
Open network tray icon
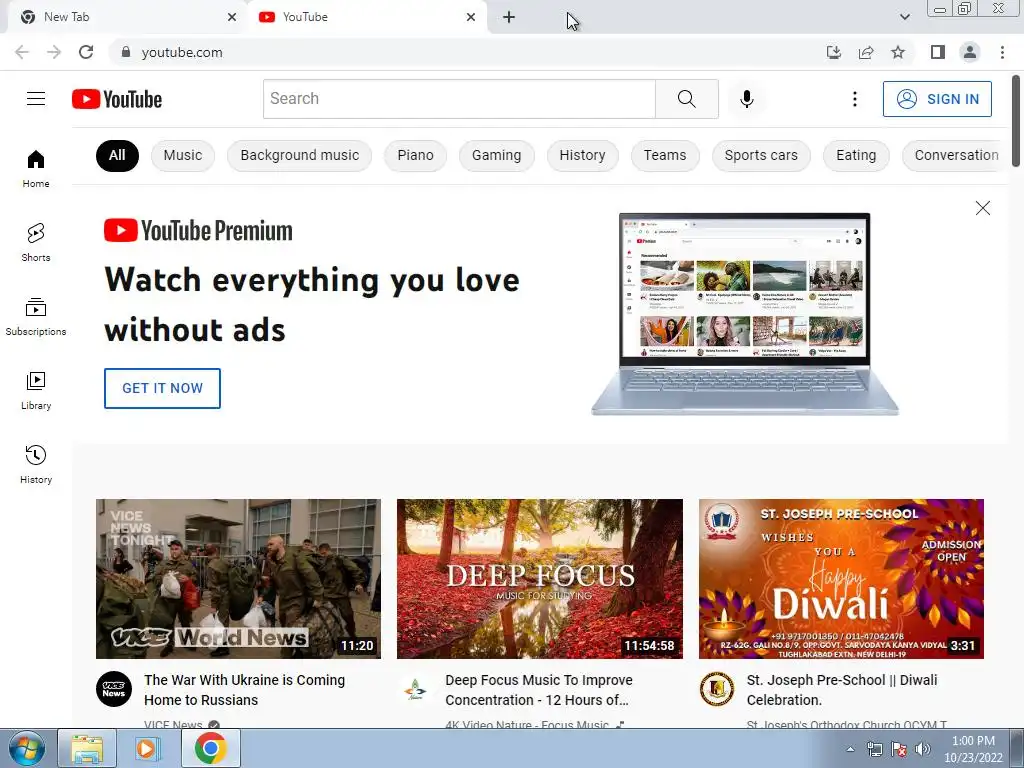click(874, 749)
